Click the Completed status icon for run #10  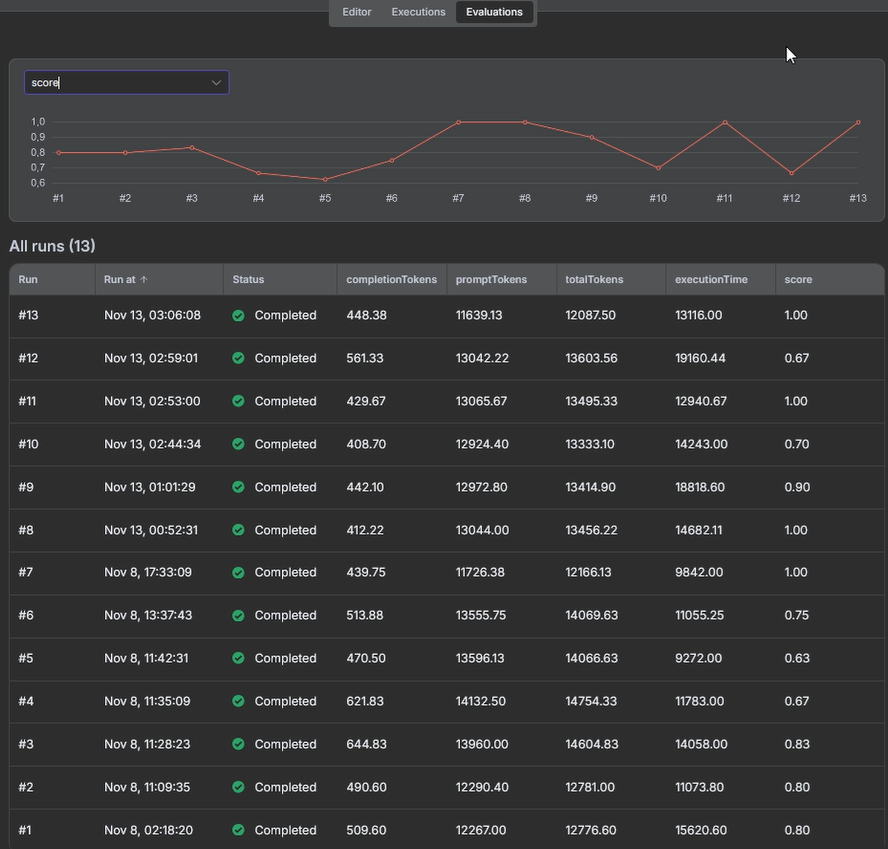[239, 444]
